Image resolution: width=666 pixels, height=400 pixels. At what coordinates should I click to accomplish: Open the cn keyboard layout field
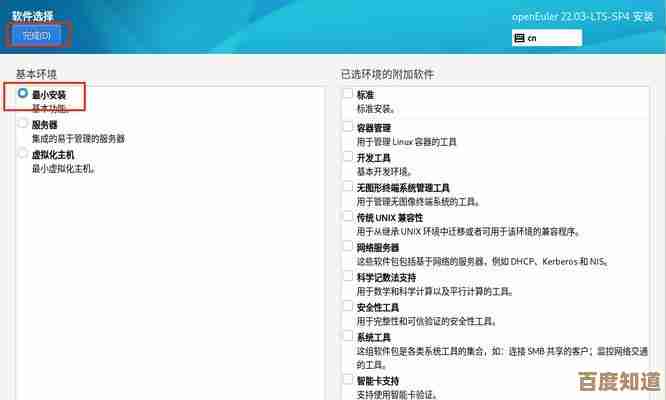point(547,38)
